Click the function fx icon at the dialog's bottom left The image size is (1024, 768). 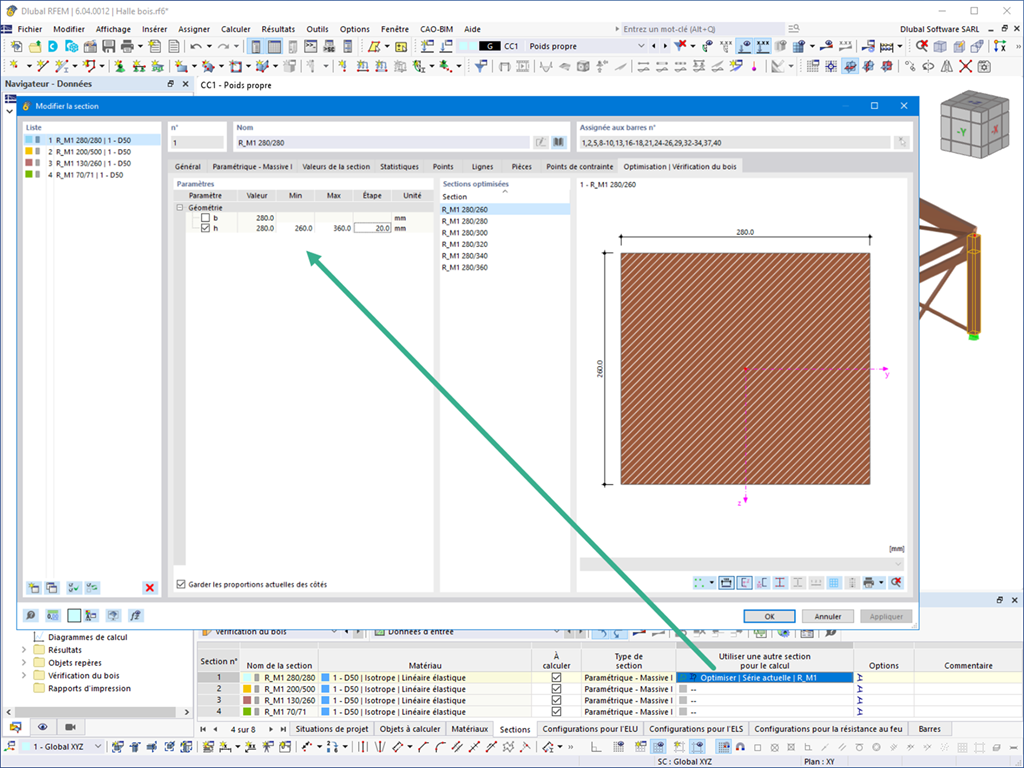[x=135, y=615]
